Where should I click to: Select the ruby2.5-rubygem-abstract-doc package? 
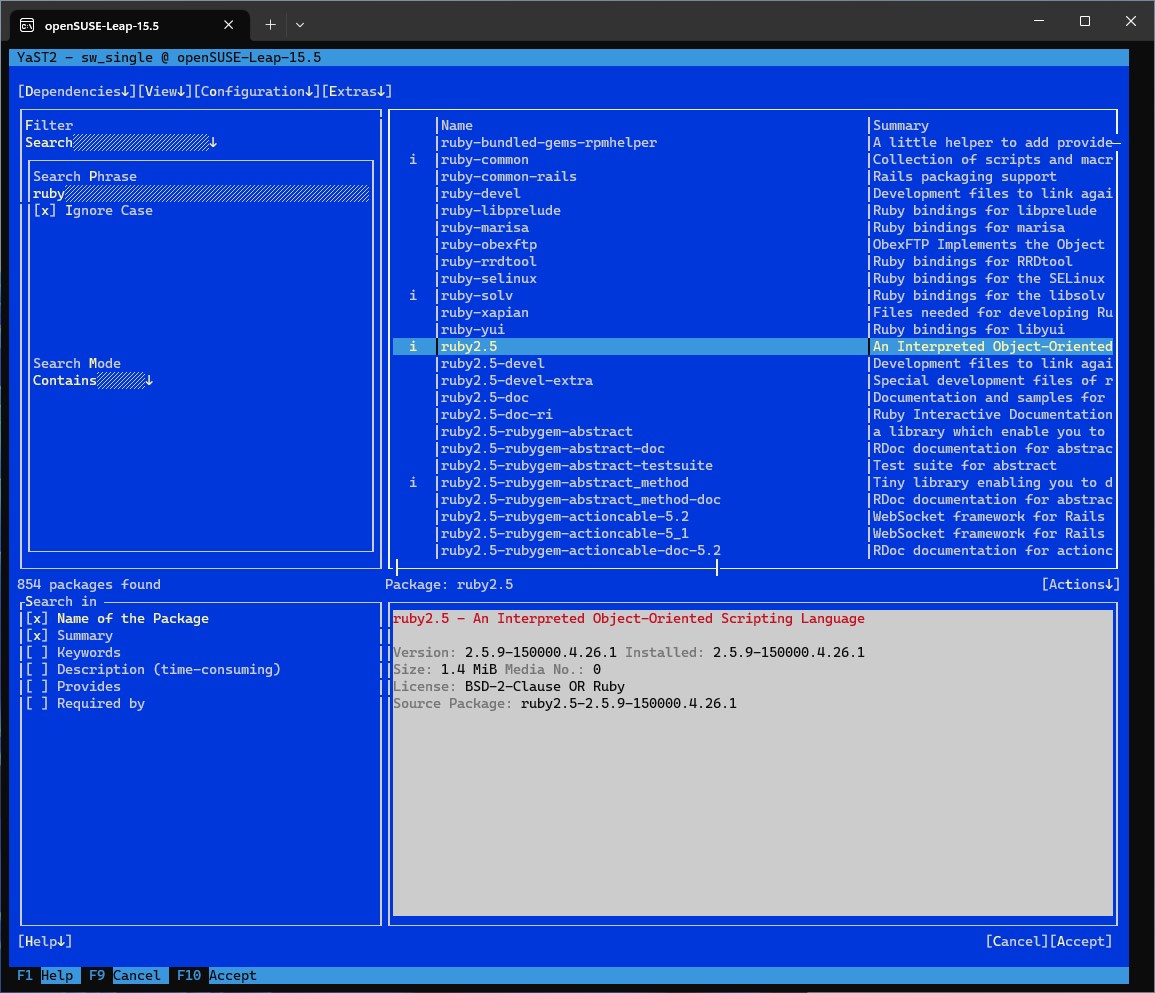[x=754, y=448]
